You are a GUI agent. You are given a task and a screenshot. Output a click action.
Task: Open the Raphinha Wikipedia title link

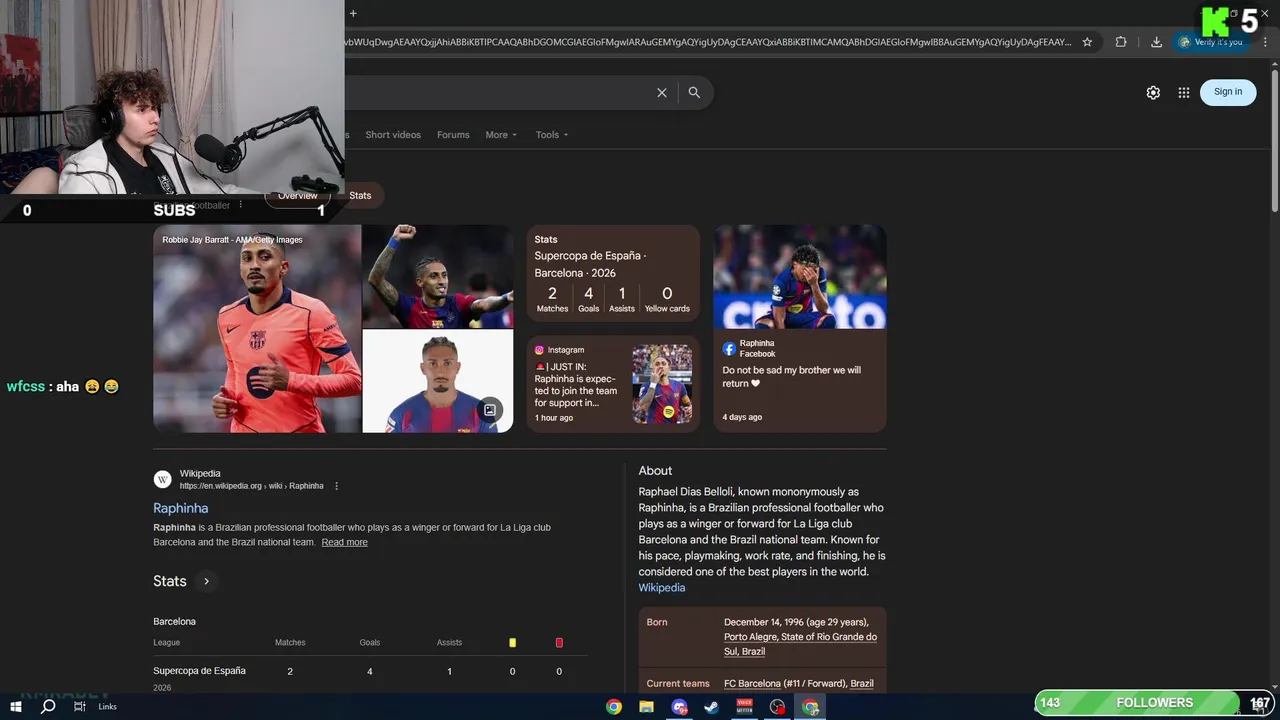click(181, 508)
